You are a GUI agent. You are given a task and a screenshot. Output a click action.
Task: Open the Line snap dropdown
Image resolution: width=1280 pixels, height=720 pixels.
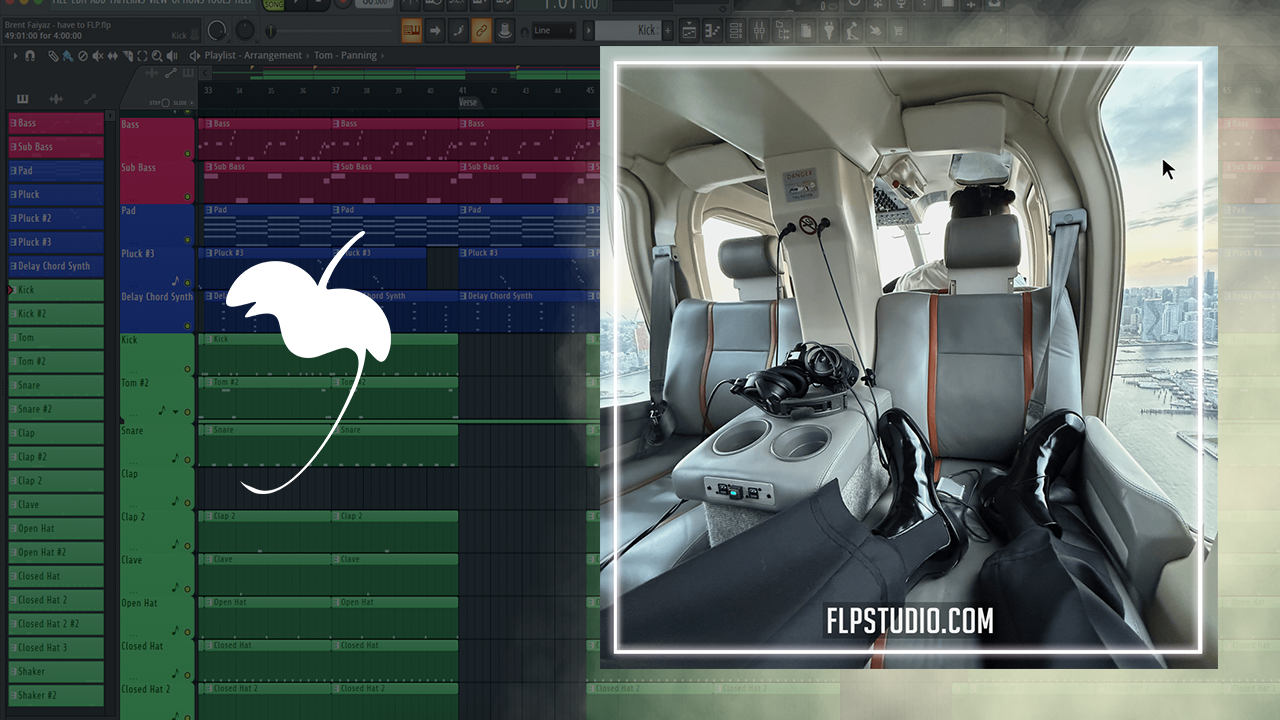(555, 31)
